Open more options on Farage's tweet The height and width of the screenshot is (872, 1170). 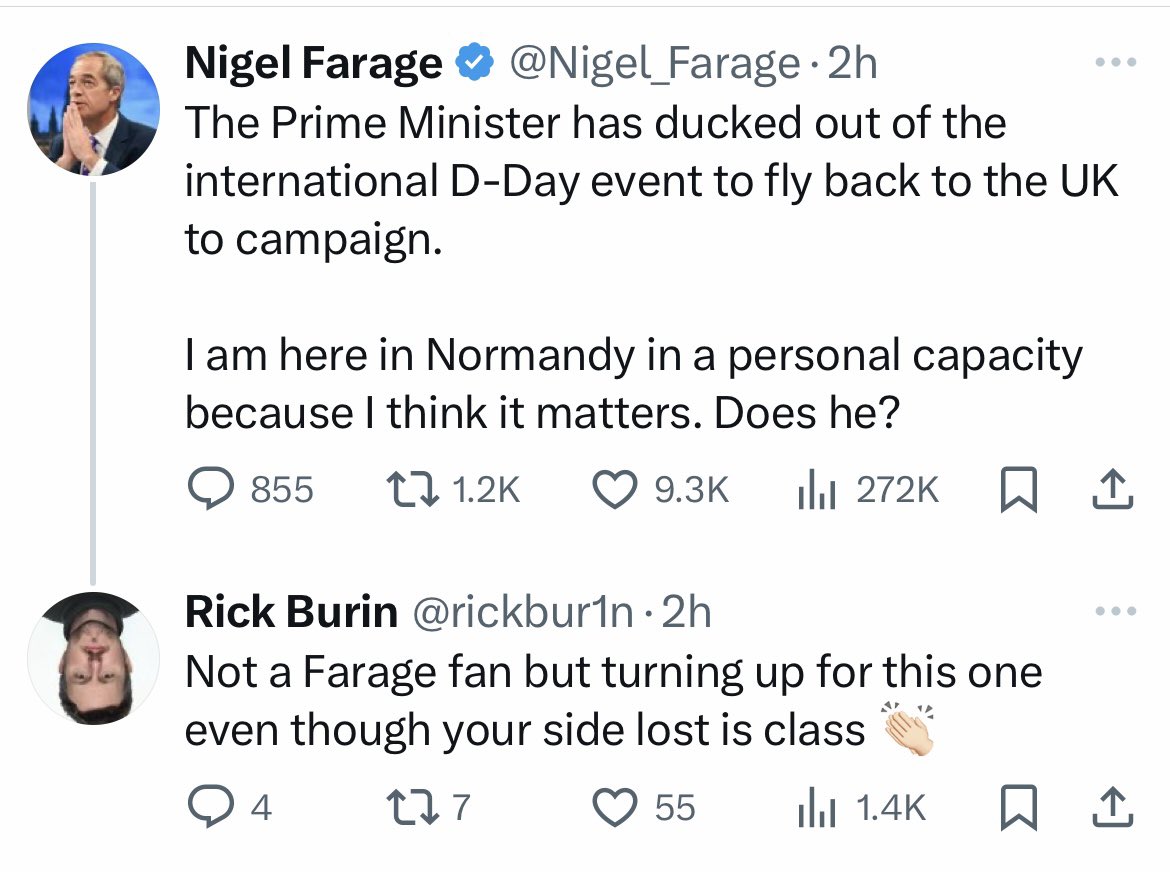1116,63
